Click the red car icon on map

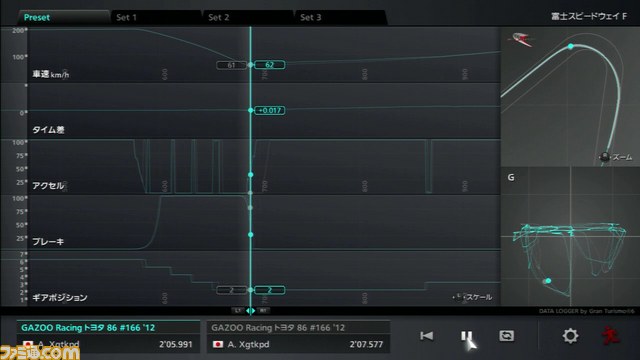(x=521, y=39)
